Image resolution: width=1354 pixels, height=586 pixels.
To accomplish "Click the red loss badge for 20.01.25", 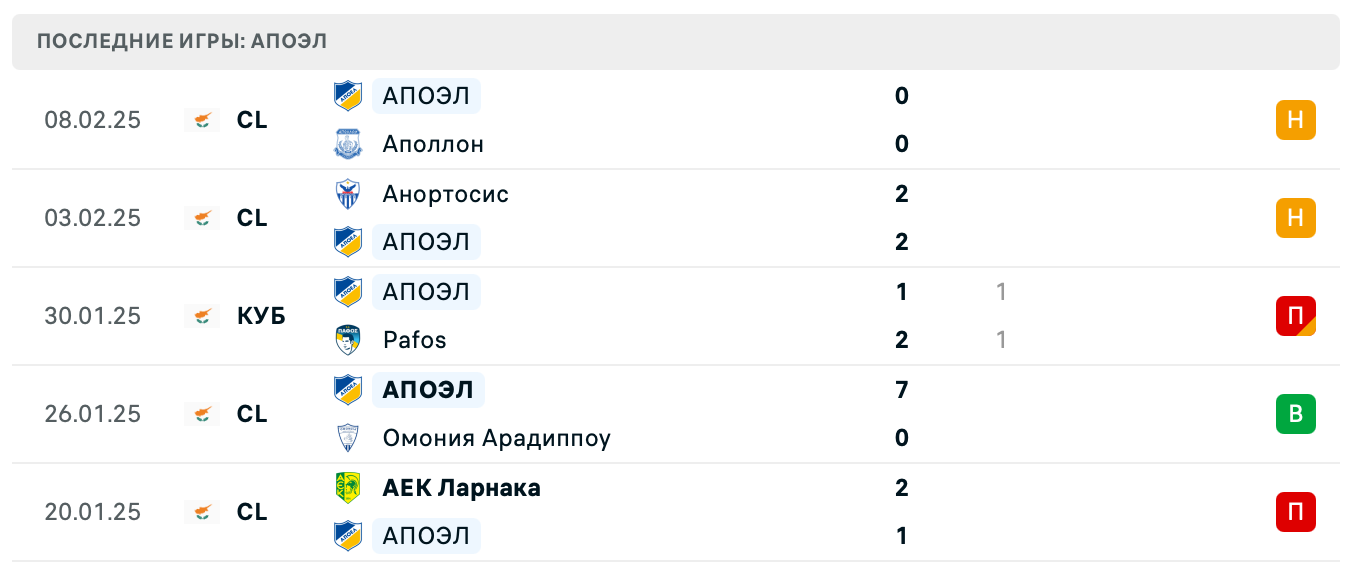I will click(1295, 512).
